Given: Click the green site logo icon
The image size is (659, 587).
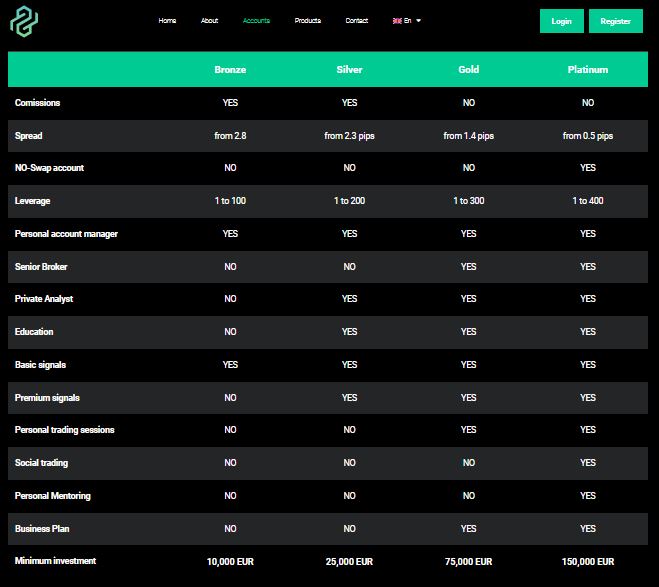Looking at the screenshot, I should tap(24, 21).
